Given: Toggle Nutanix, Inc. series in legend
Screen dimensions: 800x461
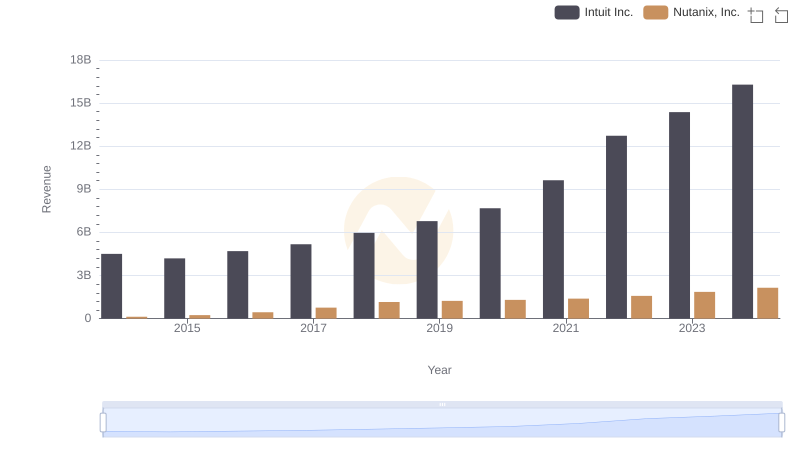Looking at the screenshot, I should tap(691, 12).
